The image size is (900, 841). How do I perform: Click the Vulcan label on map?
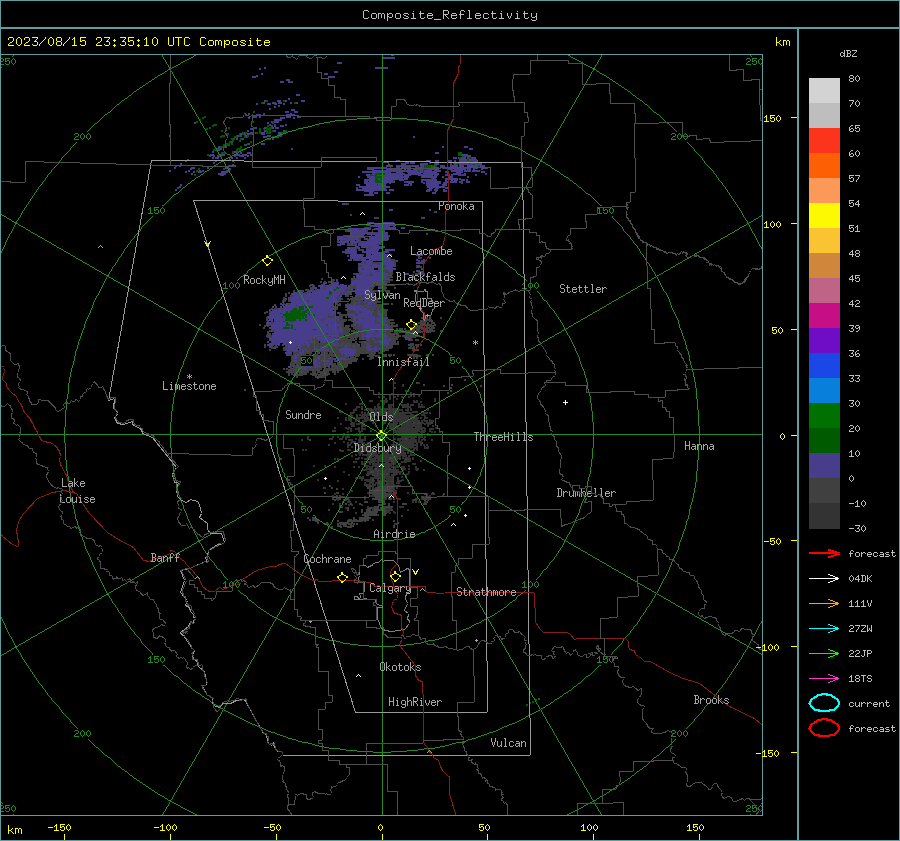click(508, 743)
